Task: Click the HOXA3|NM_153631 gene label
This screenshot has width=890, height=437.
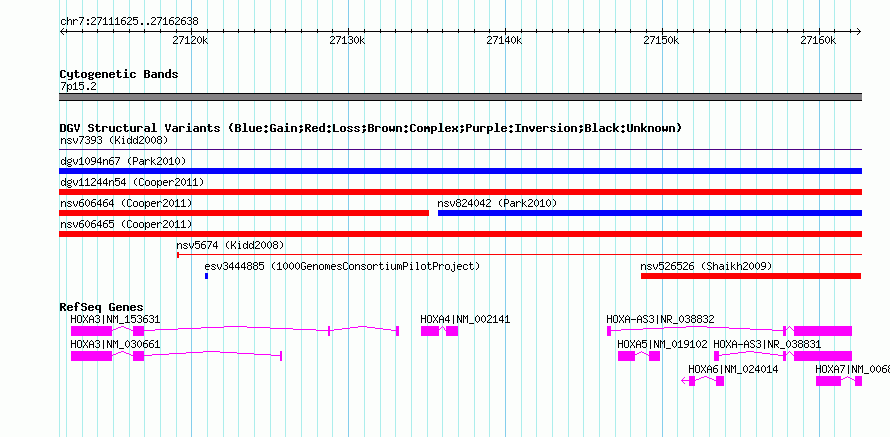Action: [115, 320]
